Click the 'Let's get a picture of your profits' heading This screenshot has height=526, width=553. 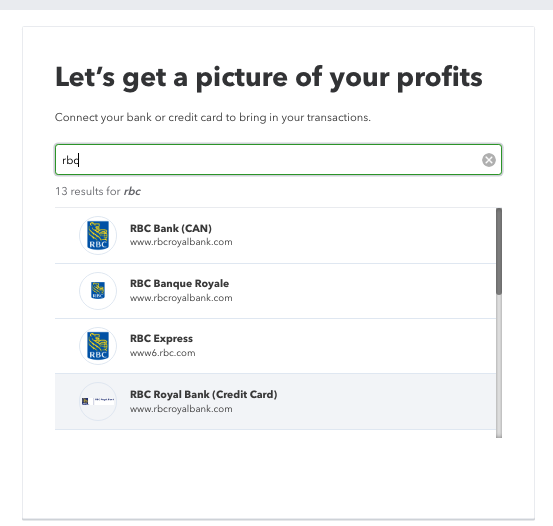coord(269,78)
